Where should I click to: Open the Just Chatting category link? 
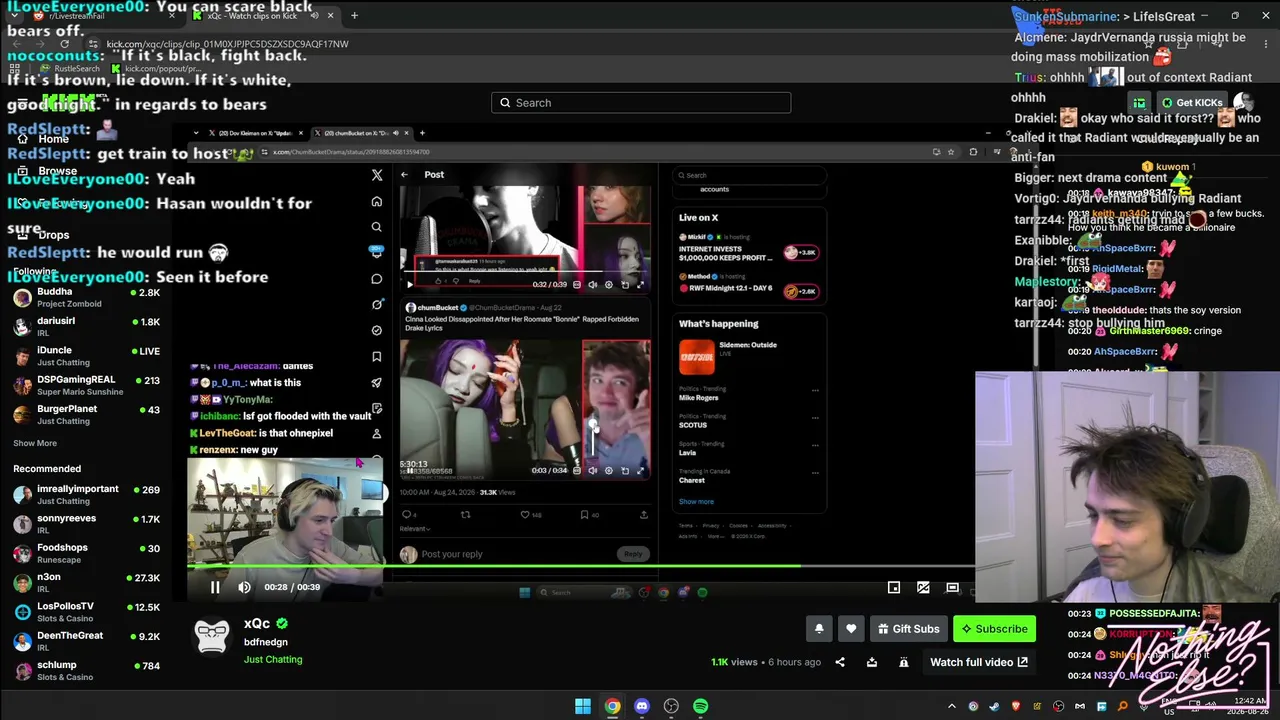coord(273,660)
